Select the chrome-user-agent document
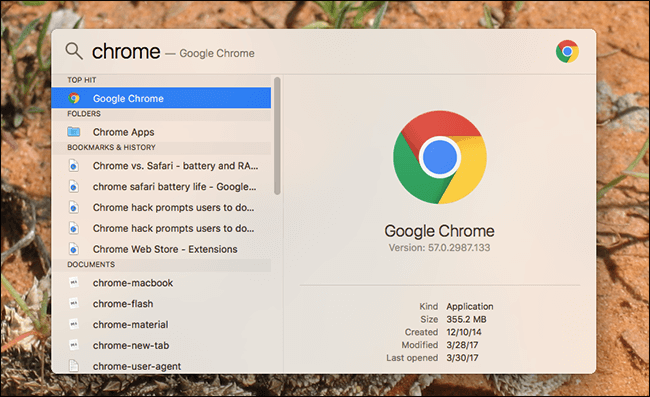The height and width of the screenshot is (397, 650). [161, 365]
